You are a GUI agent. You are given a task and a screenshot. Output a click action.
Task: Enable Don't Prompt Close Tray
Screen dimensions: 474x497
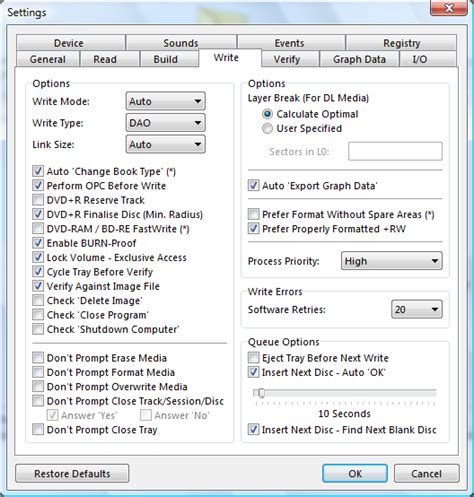click(38, 429)
